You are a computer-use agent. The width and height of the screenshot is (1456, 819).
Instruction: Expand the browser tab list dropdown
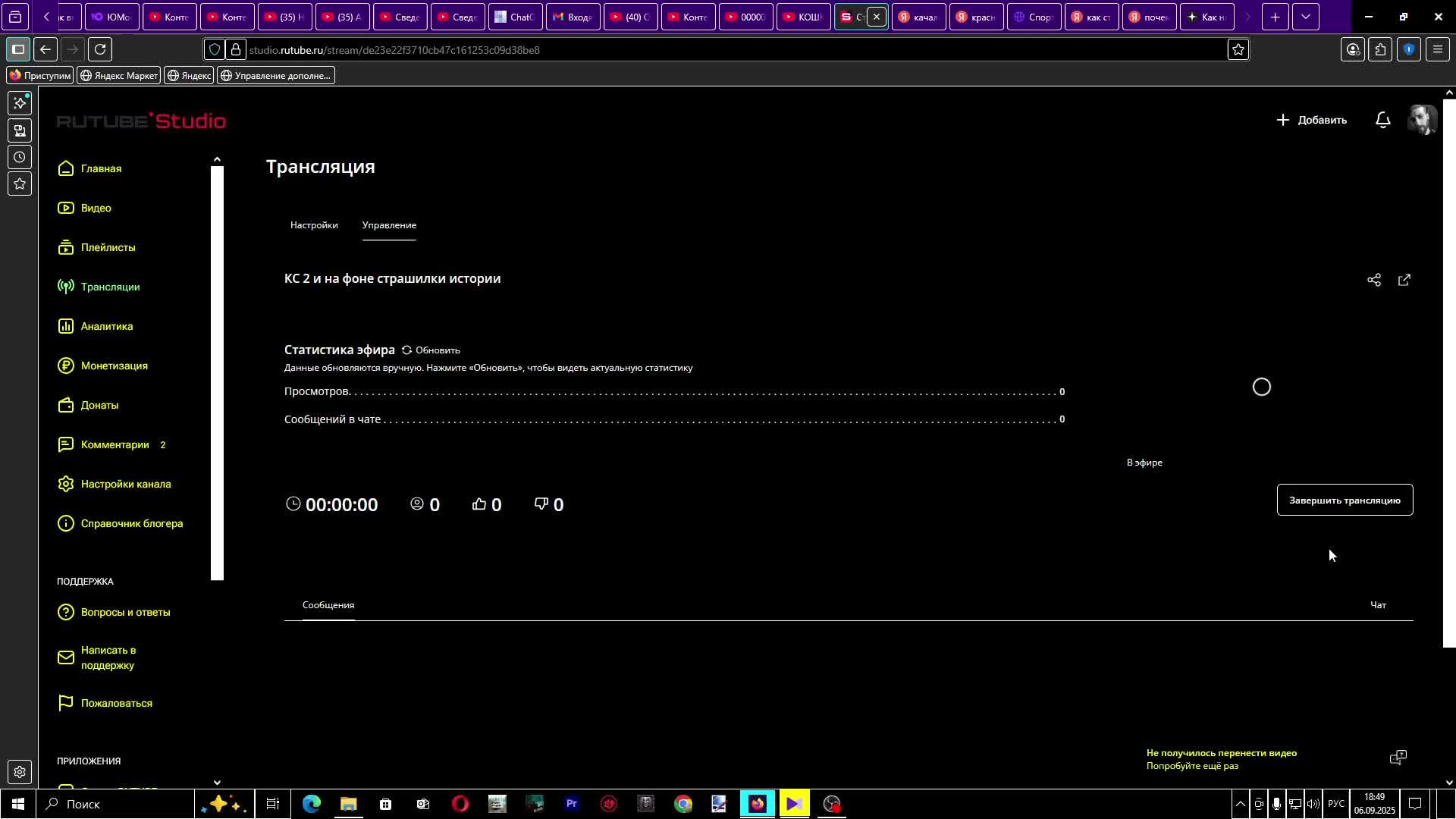pyautogui.click(x=1305, y=17)
